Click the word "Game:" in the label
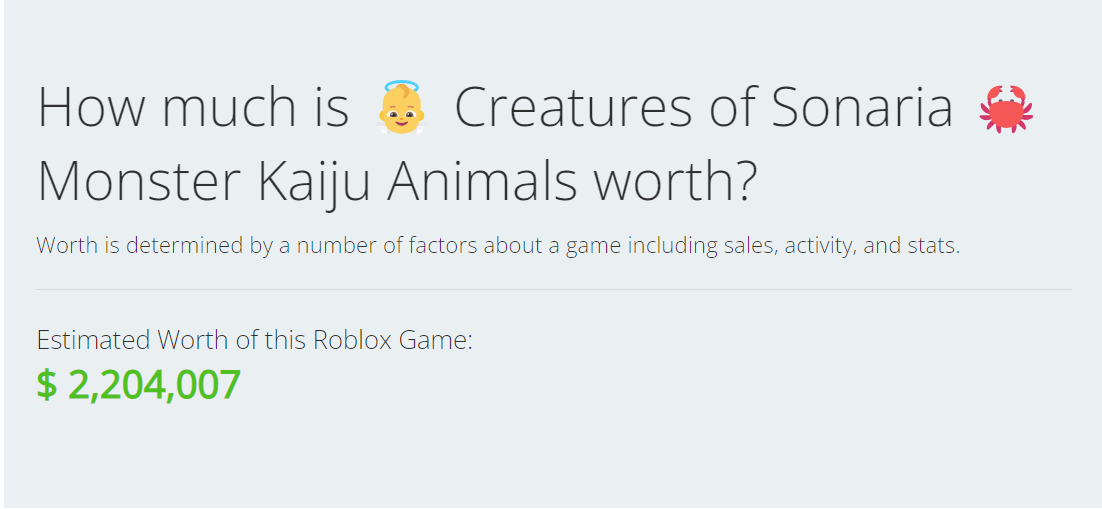The image size is (1102, 509). 436,340
